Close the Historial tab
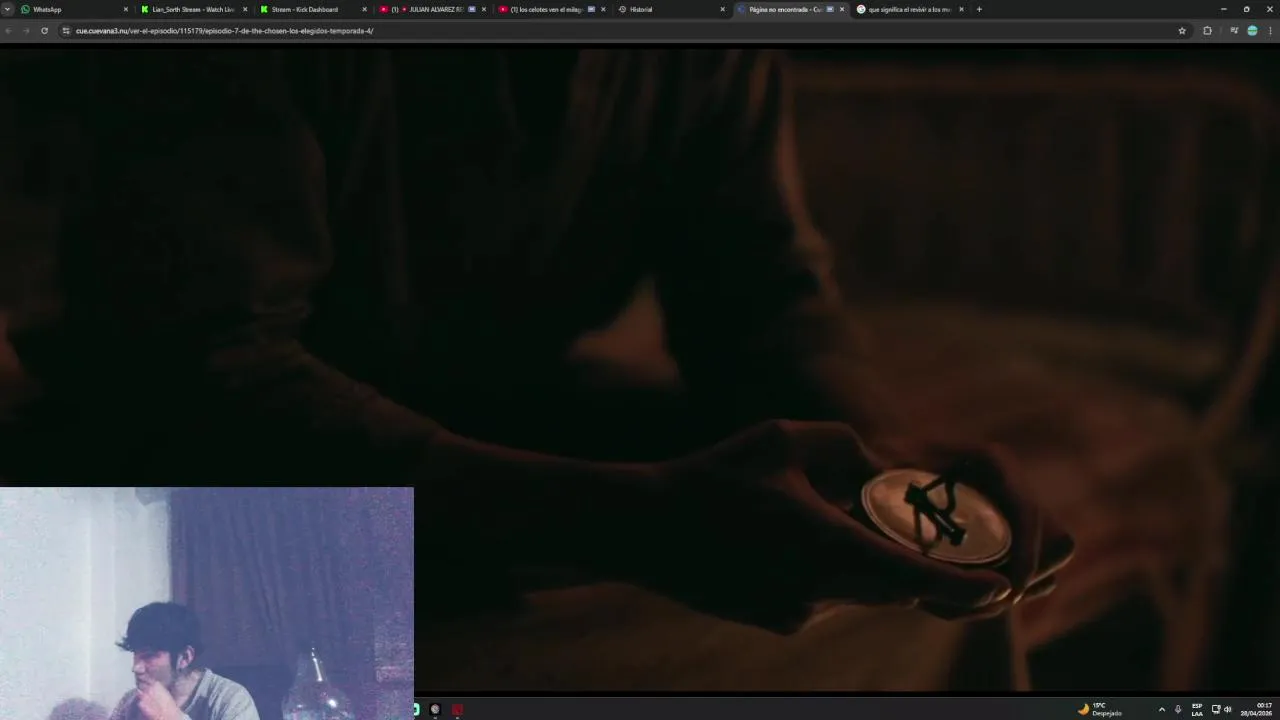This screenshot has width=1280, height=720. (723, 9)
